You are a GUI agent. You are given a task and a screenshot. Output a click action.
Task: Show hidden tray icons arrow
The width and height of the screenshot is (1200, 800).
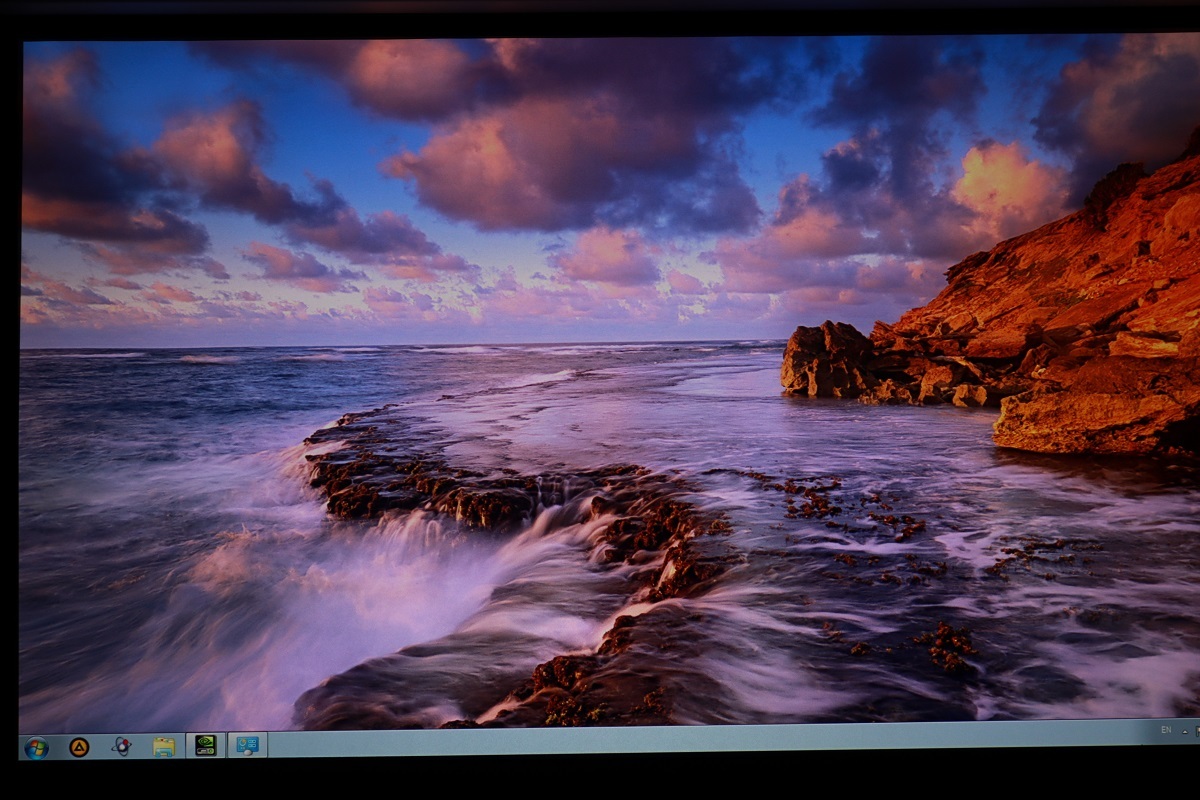1185,732
